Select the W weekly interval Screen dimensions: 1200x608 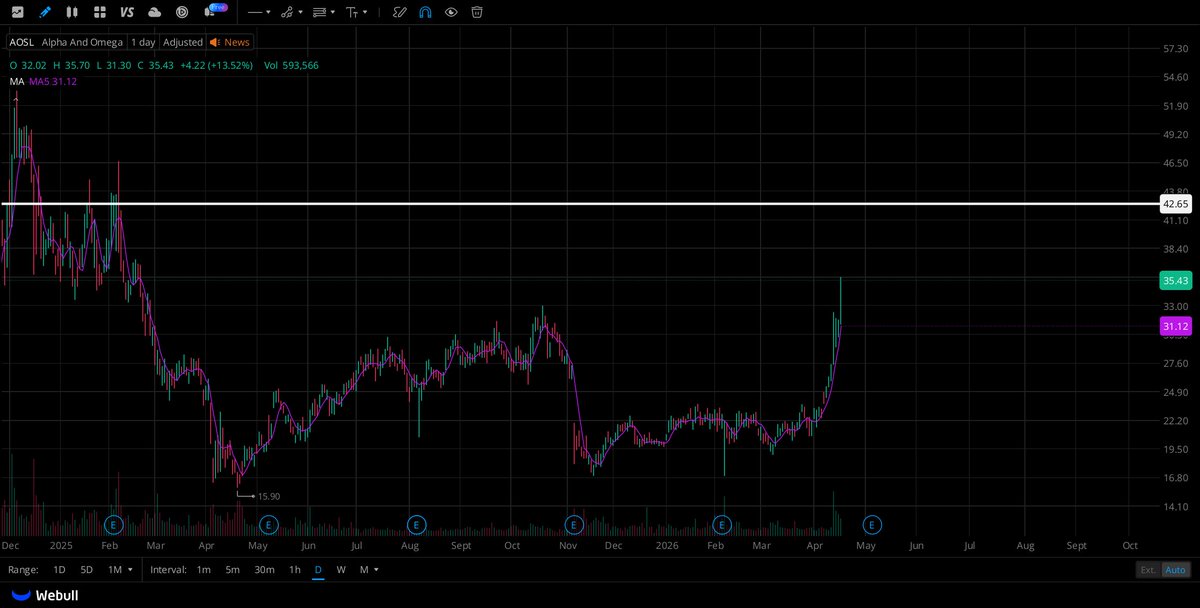(x=341, y=570)
